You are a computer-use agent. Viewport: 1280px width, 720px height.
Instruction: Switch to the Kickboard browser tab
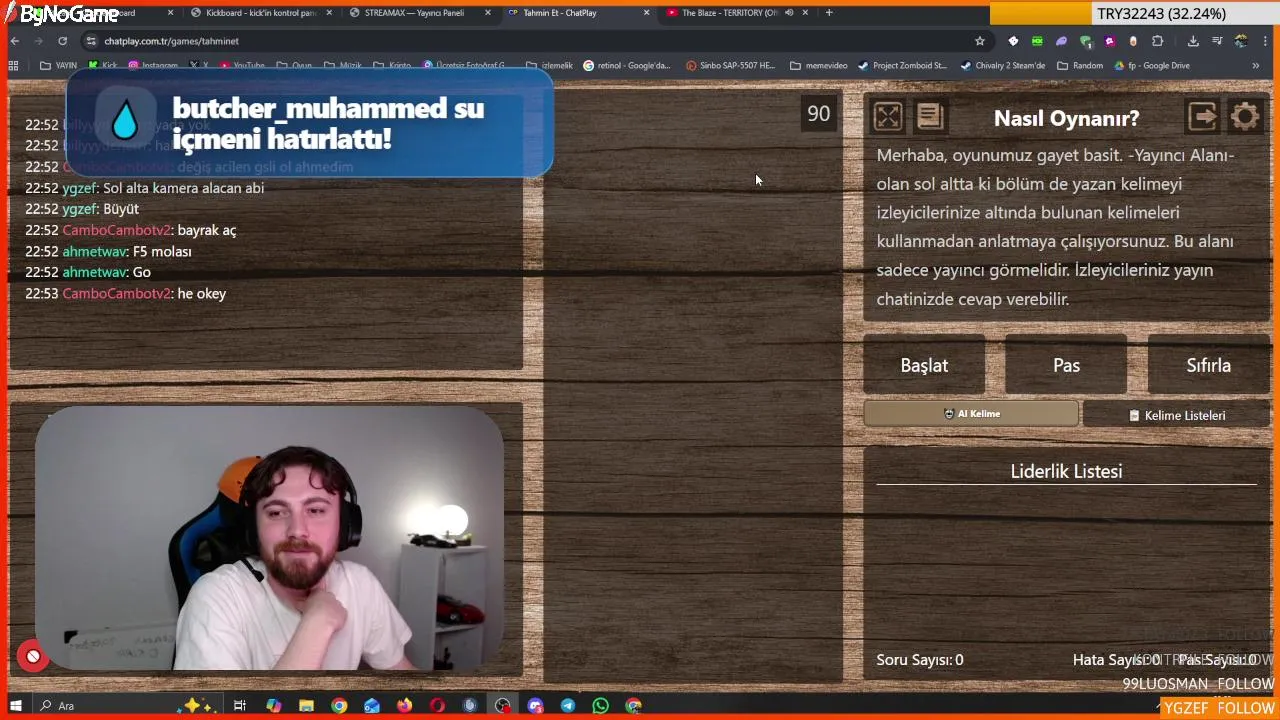coord(260,13)
